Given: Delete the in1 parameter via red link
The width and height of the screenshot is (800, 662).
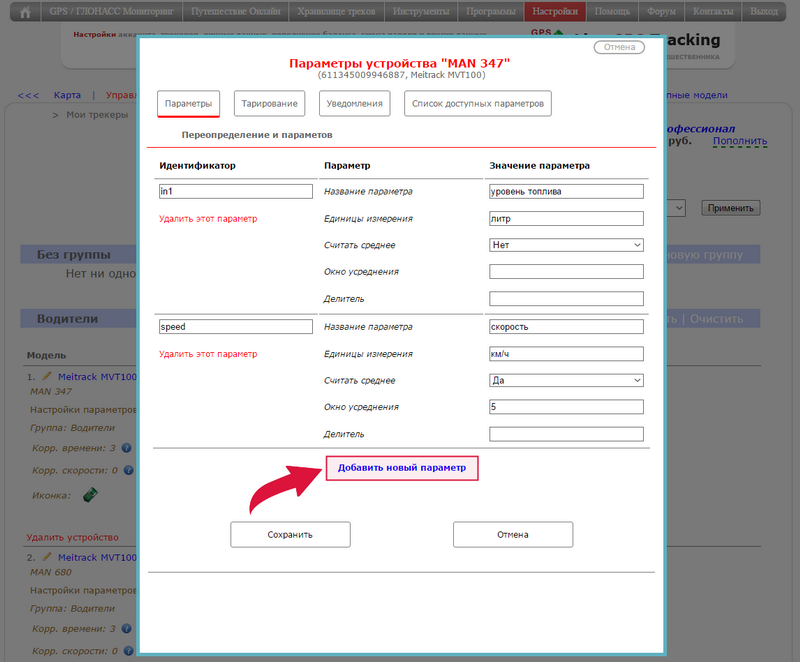Looking at the screenshot, I should coord(208,218).
